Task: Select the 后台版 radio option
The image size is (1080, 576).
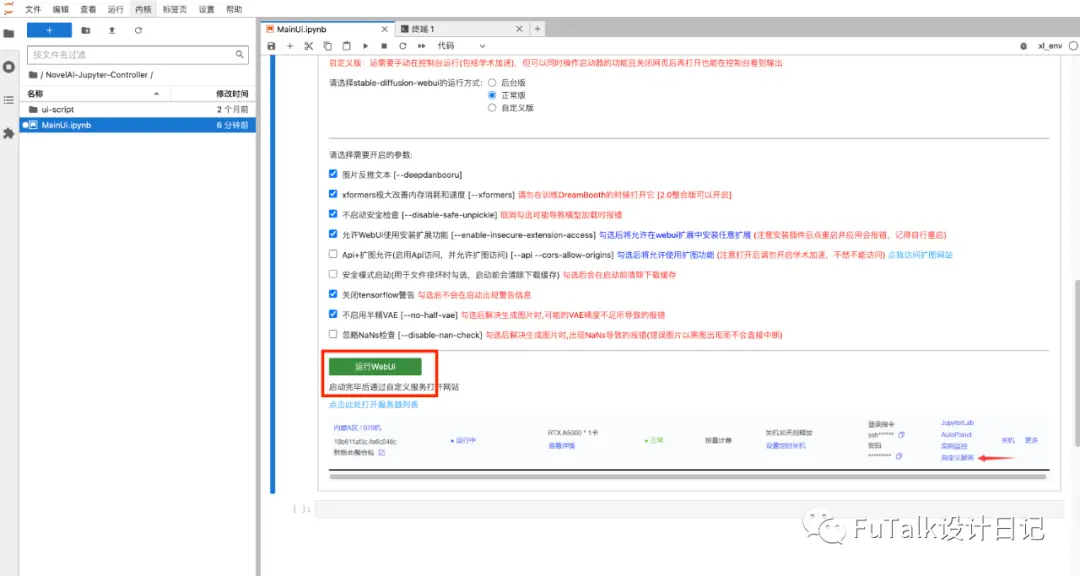Action: click(492, 83)
